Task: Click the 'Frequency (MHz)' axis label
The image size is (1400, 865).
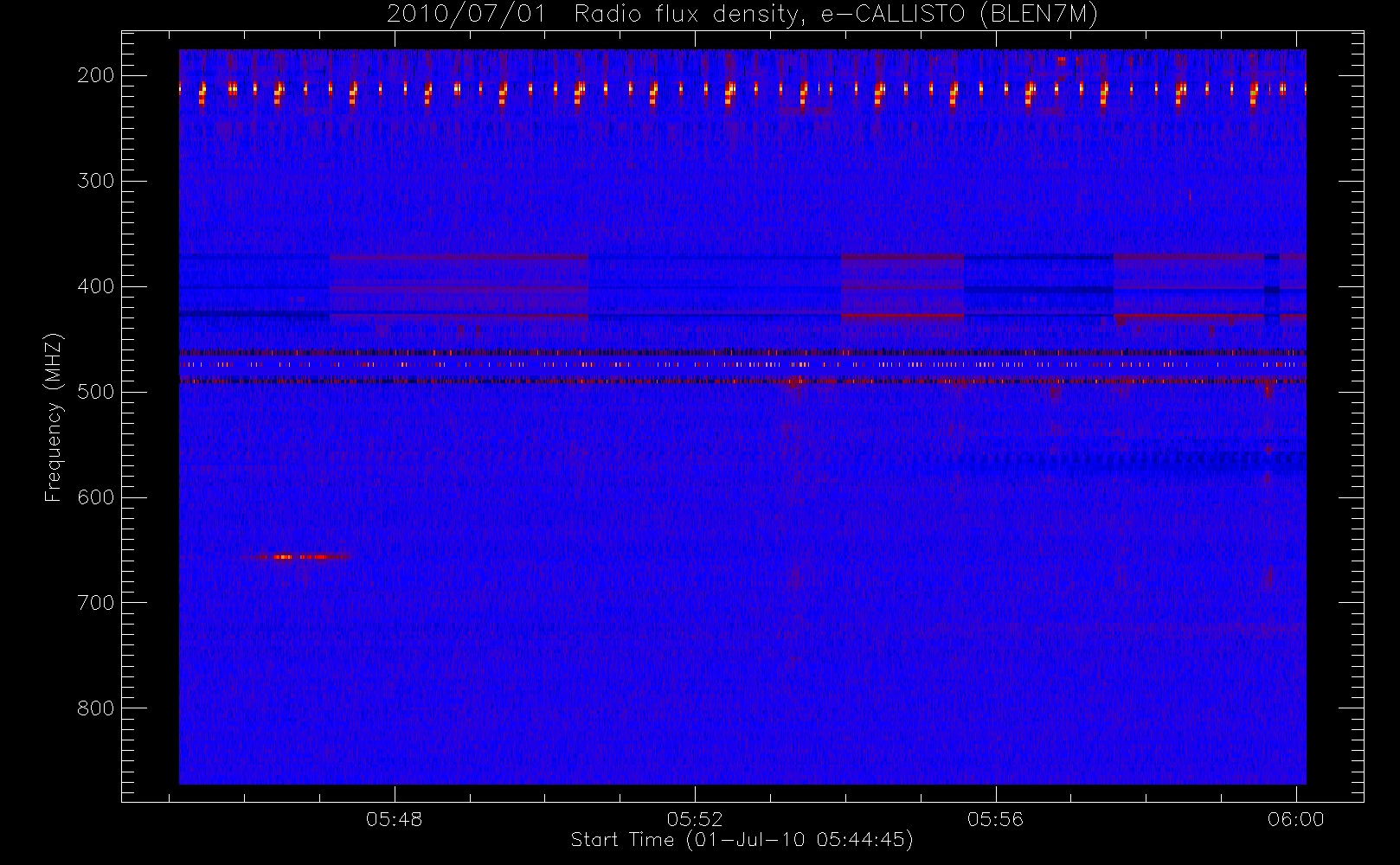Action: pos(54,417)
